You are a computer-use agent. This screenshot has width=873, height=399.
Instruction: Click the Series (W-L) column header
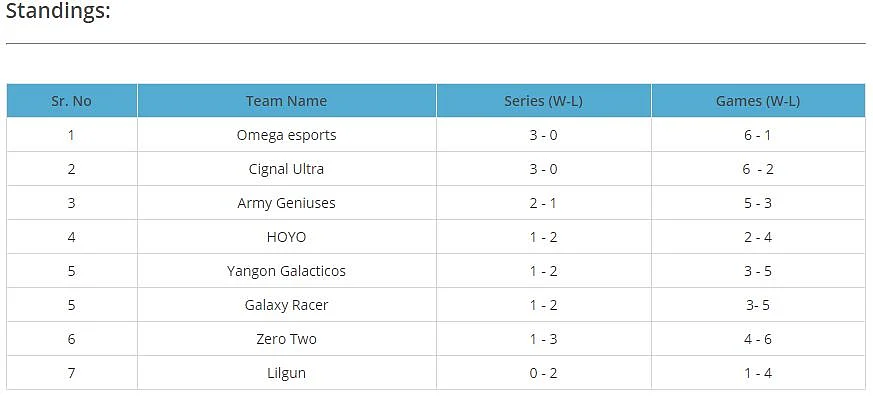(x=543, y=101)
